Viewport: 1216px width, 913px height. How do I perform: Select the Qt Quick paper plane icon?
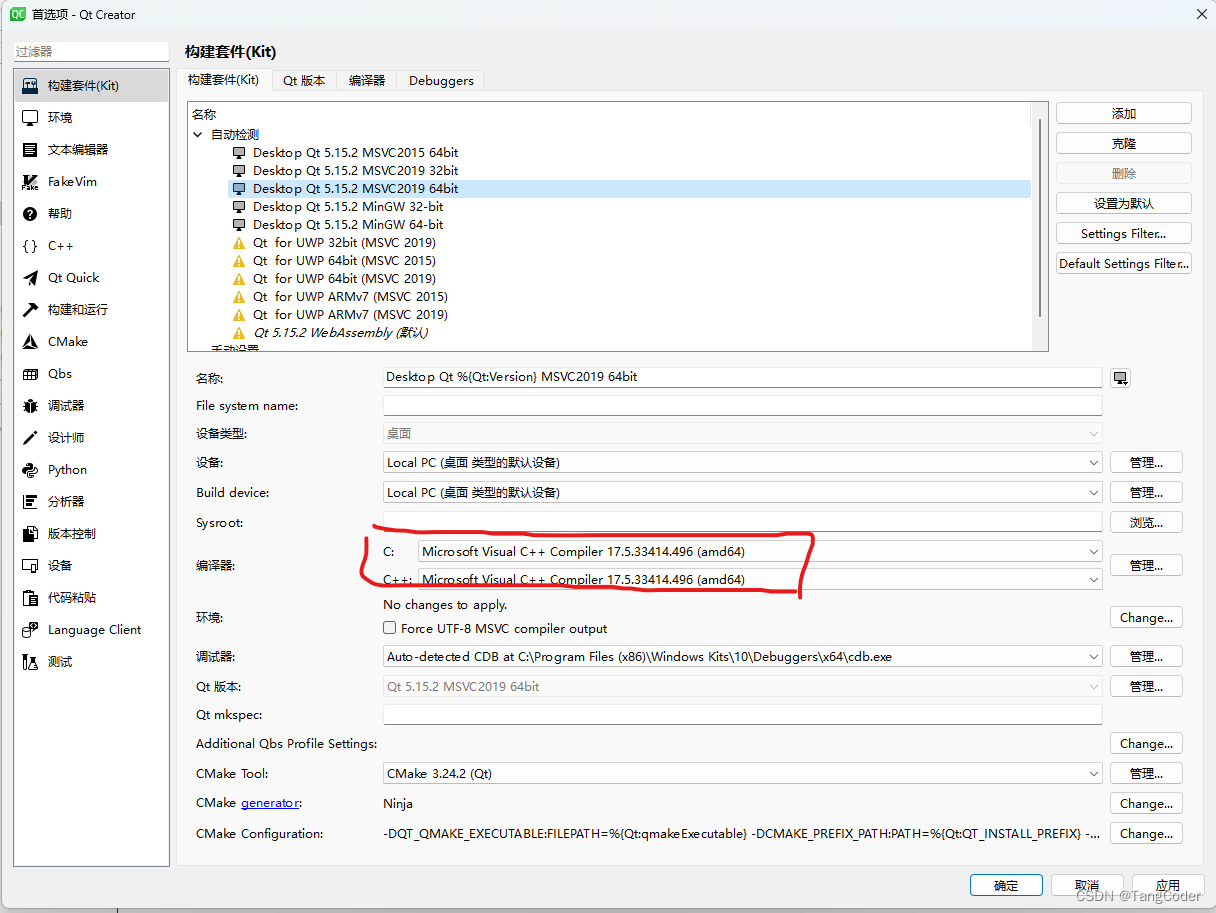click(30, 278)
